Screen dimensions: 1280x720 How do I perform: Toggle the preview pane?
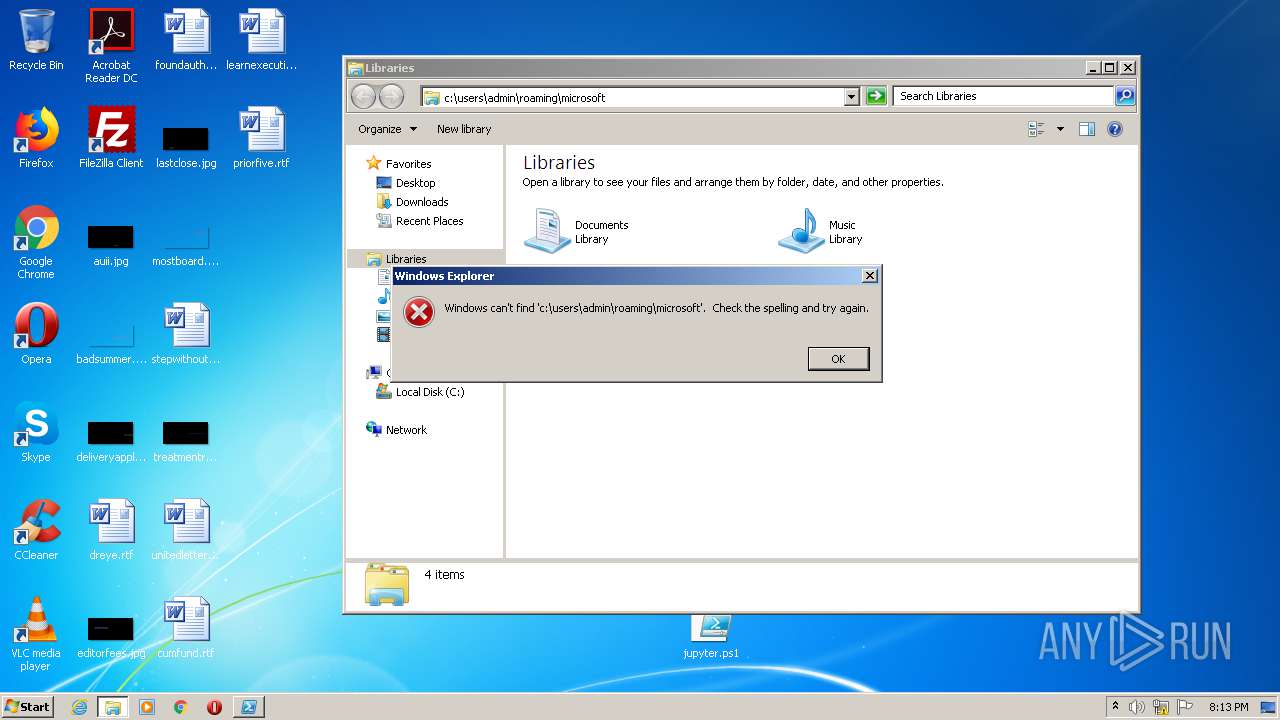tap(1087, 129)
